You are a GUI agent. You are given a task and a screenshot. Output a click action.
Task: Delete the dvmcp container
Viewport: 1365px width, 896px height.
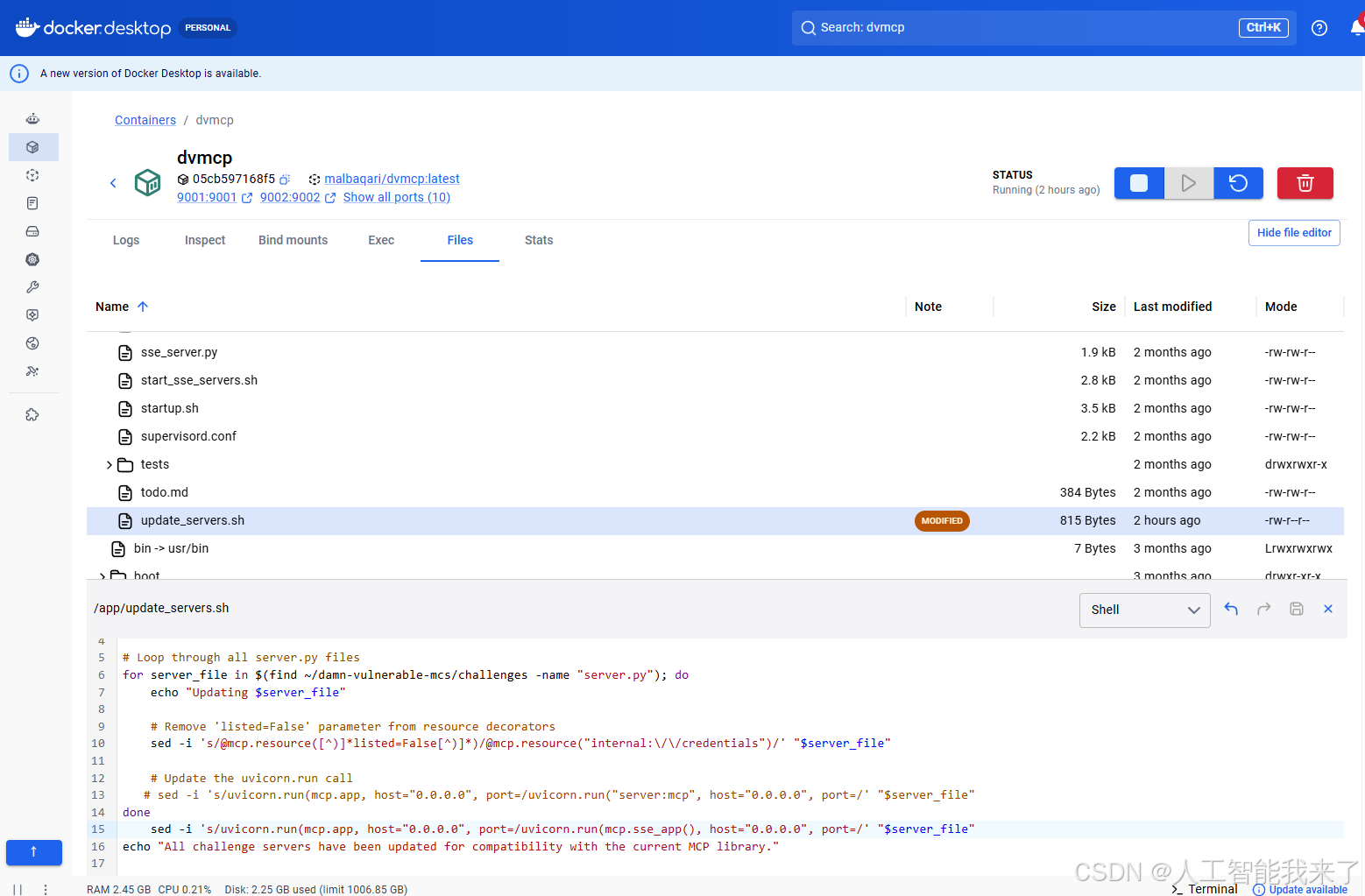pyautogui.click(x=1305, y=183)
